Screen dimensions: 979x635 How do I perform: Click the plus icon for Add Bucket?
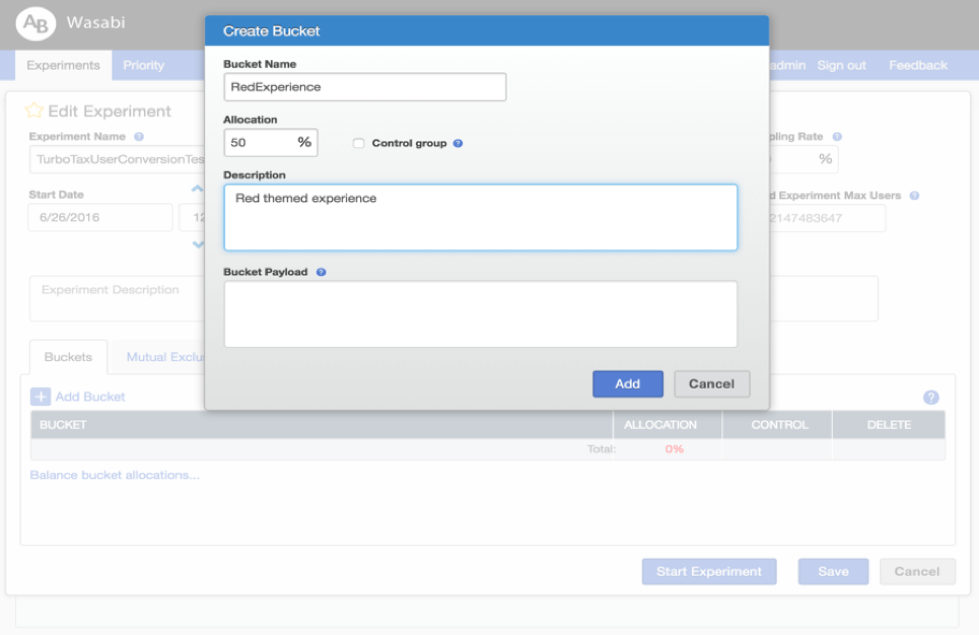[41, 396]
